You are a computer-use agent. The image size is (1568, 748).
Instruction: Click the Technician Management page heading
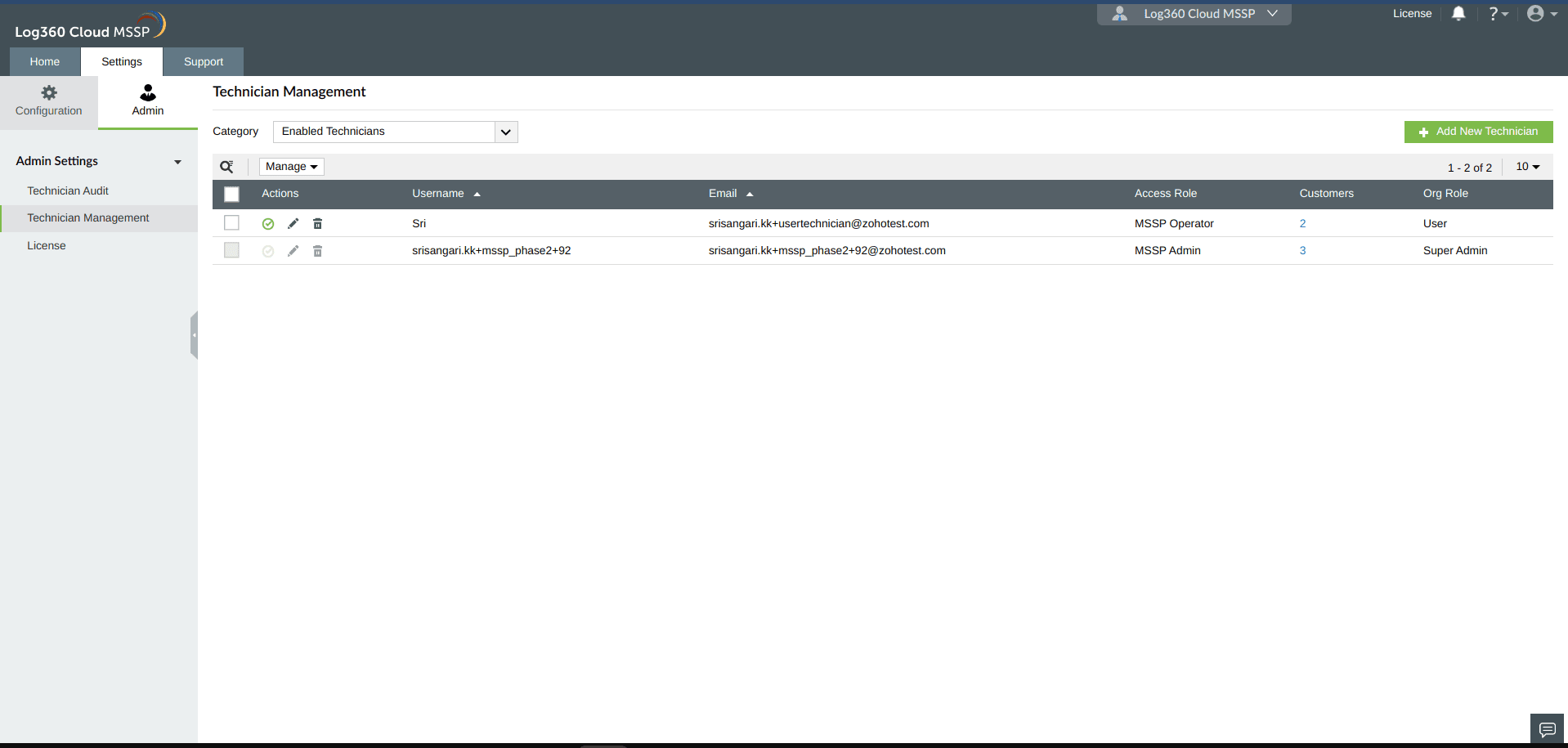pos(289,92)
